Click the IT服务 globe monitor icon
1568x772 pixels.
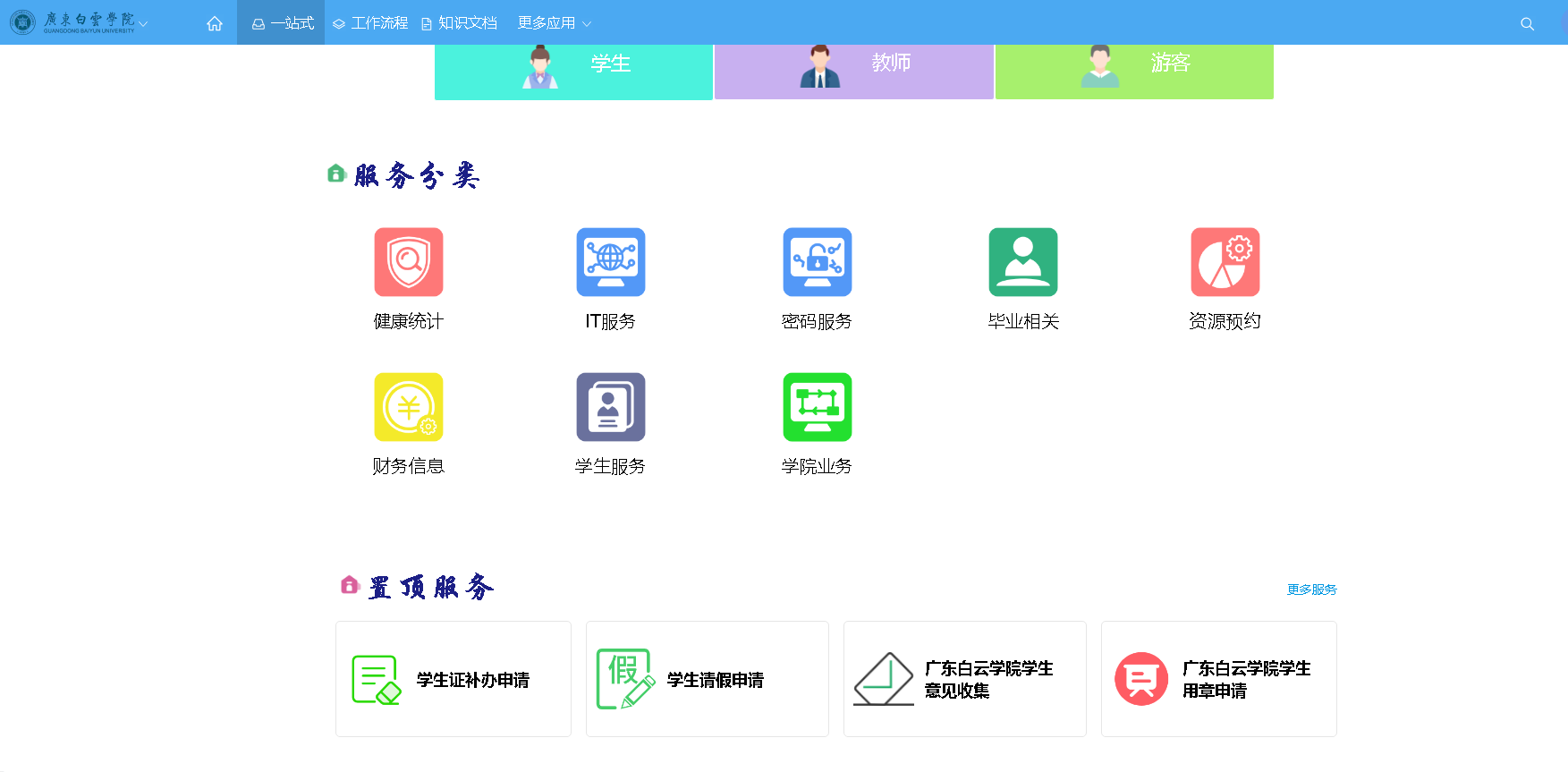coord(611,262)
